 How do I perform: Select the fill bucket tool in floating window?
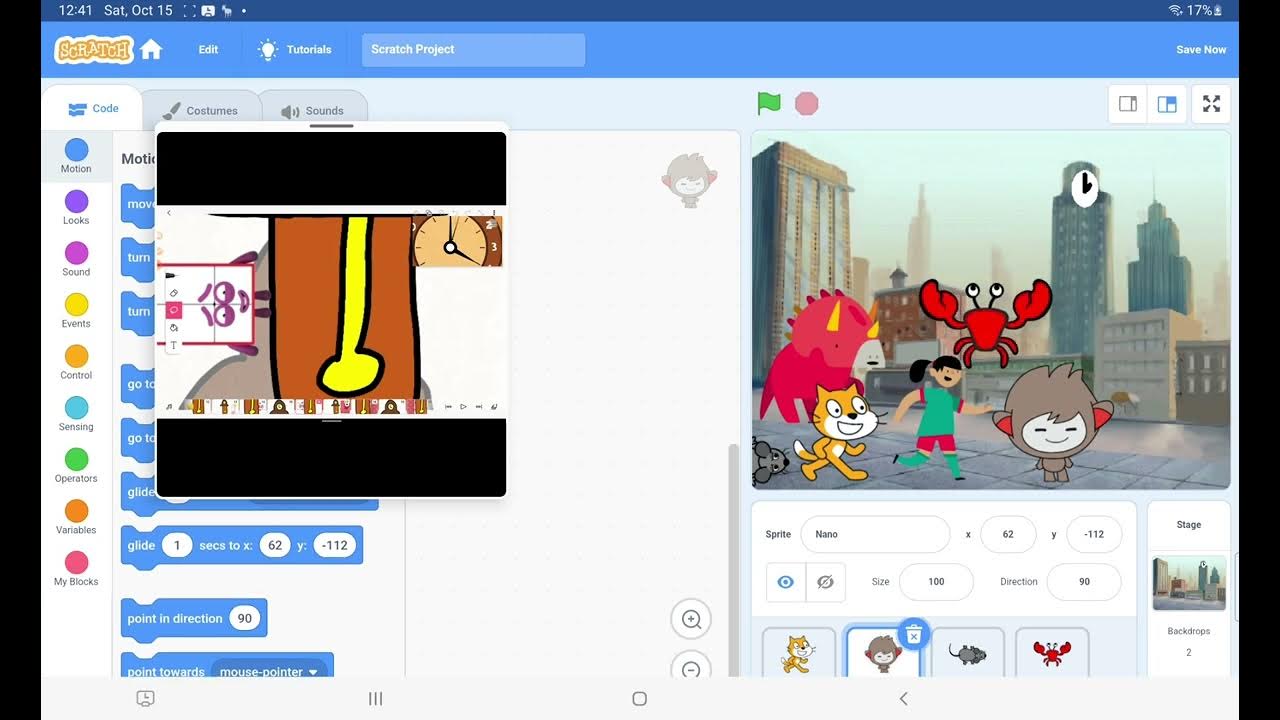point(173,328)
